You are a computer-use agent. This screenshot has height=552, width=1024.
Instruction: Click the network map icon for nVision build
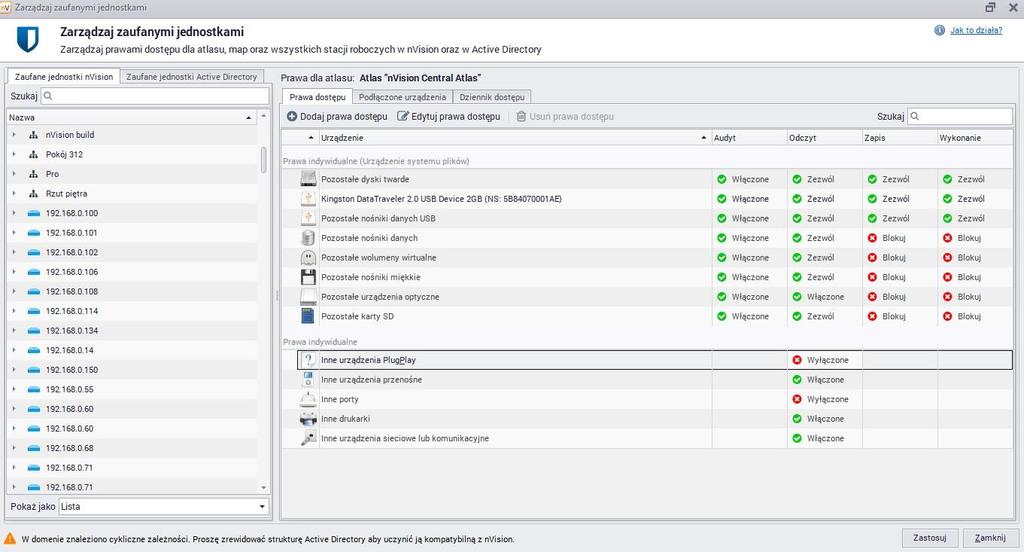click(x=33, y=135)
